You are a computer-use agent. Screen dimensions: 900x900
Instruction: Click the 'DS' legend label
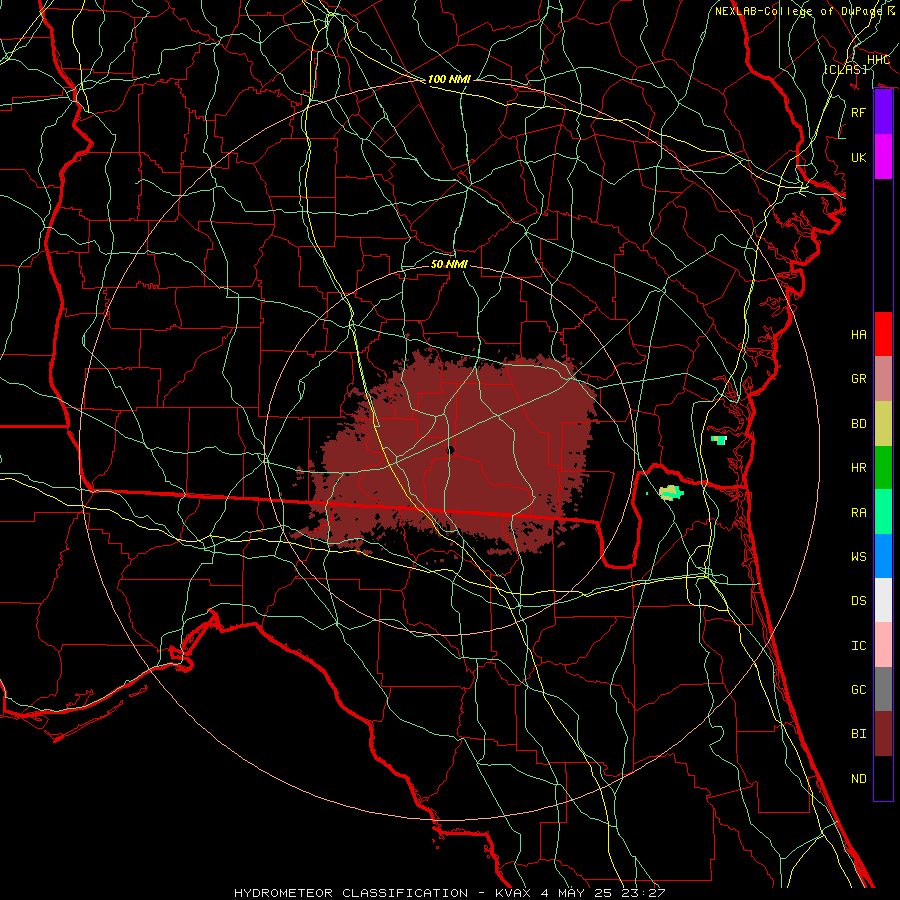click(859, 601)
